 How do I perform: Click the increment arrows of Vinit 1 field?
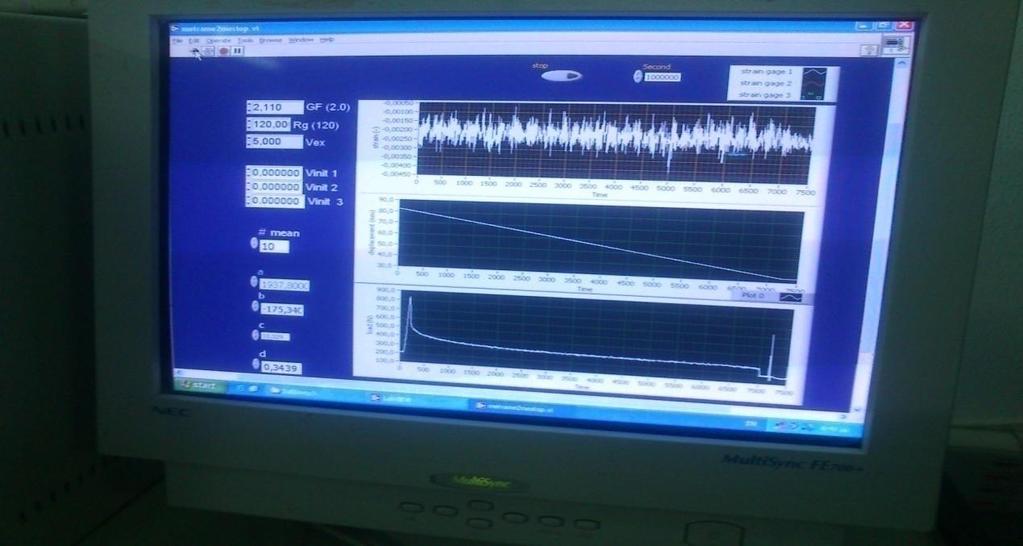point(249,173)
